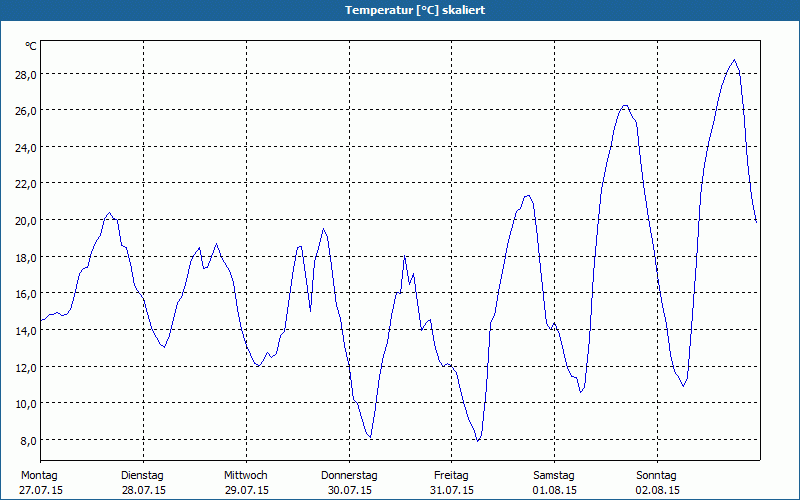Viewport: 800px width, 500px height.
Task: Click the chart title 'Temperatur [°C] skaliert'
Action: point(400,10)
